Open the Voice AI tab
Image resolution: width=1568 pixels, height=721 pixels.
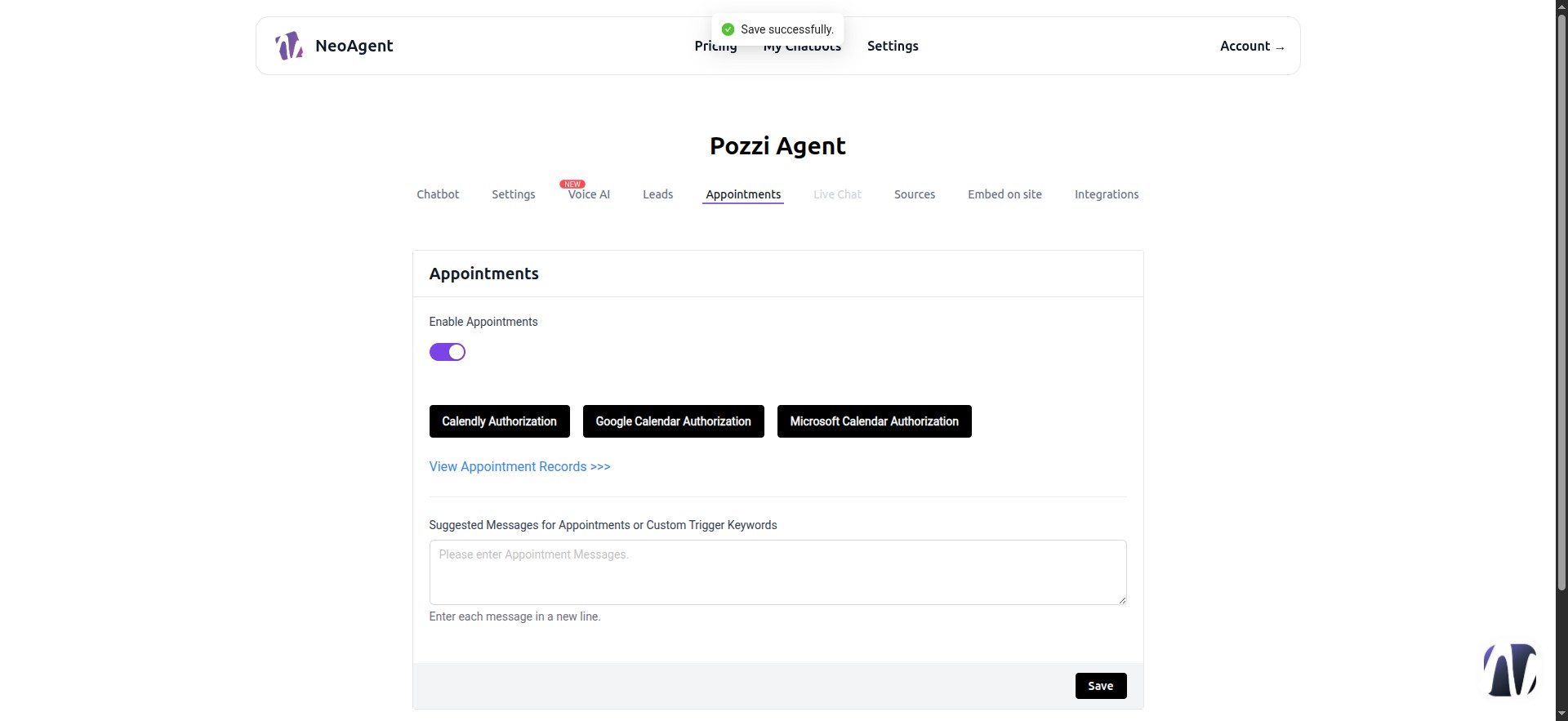(x=589, y=194)
